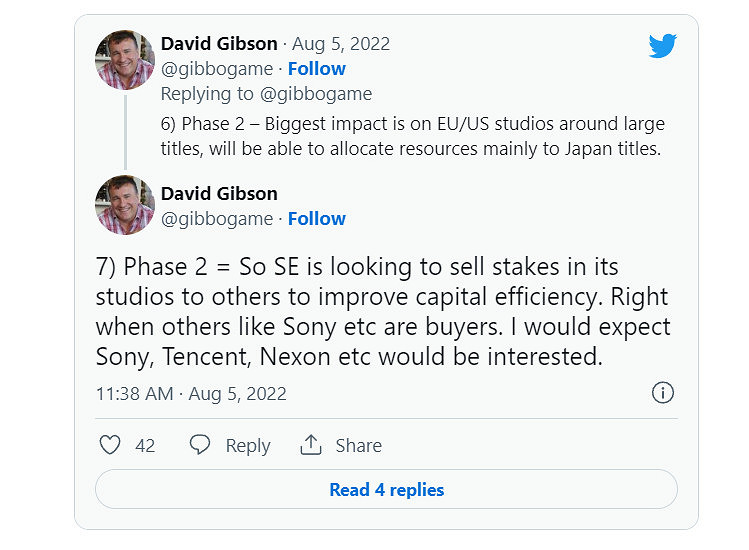This screenshot has width=749, height=550.
Task: Like the tweet using the heart icon
Action: coord(111,445)
